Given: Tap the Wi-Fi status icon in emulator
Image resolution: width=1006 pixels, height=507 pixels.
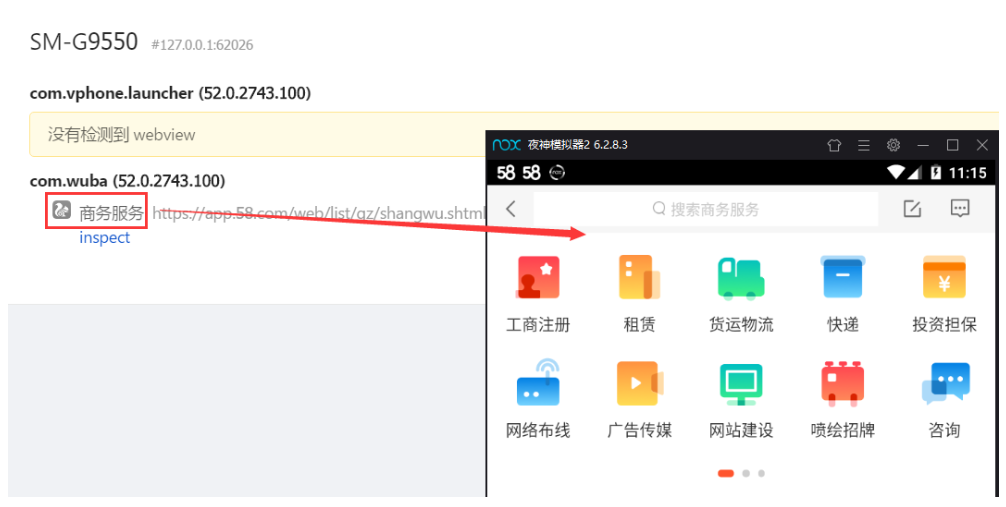Looking at the screenshot, I should [x=896, y=172].
